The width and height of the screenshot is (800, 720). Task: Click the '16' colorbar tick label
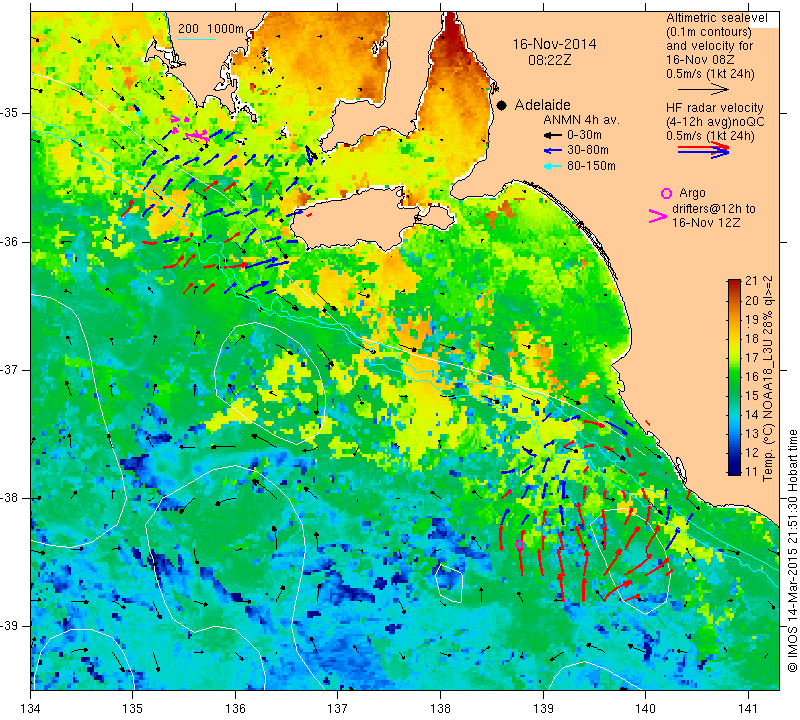click(x=752, y=376)
